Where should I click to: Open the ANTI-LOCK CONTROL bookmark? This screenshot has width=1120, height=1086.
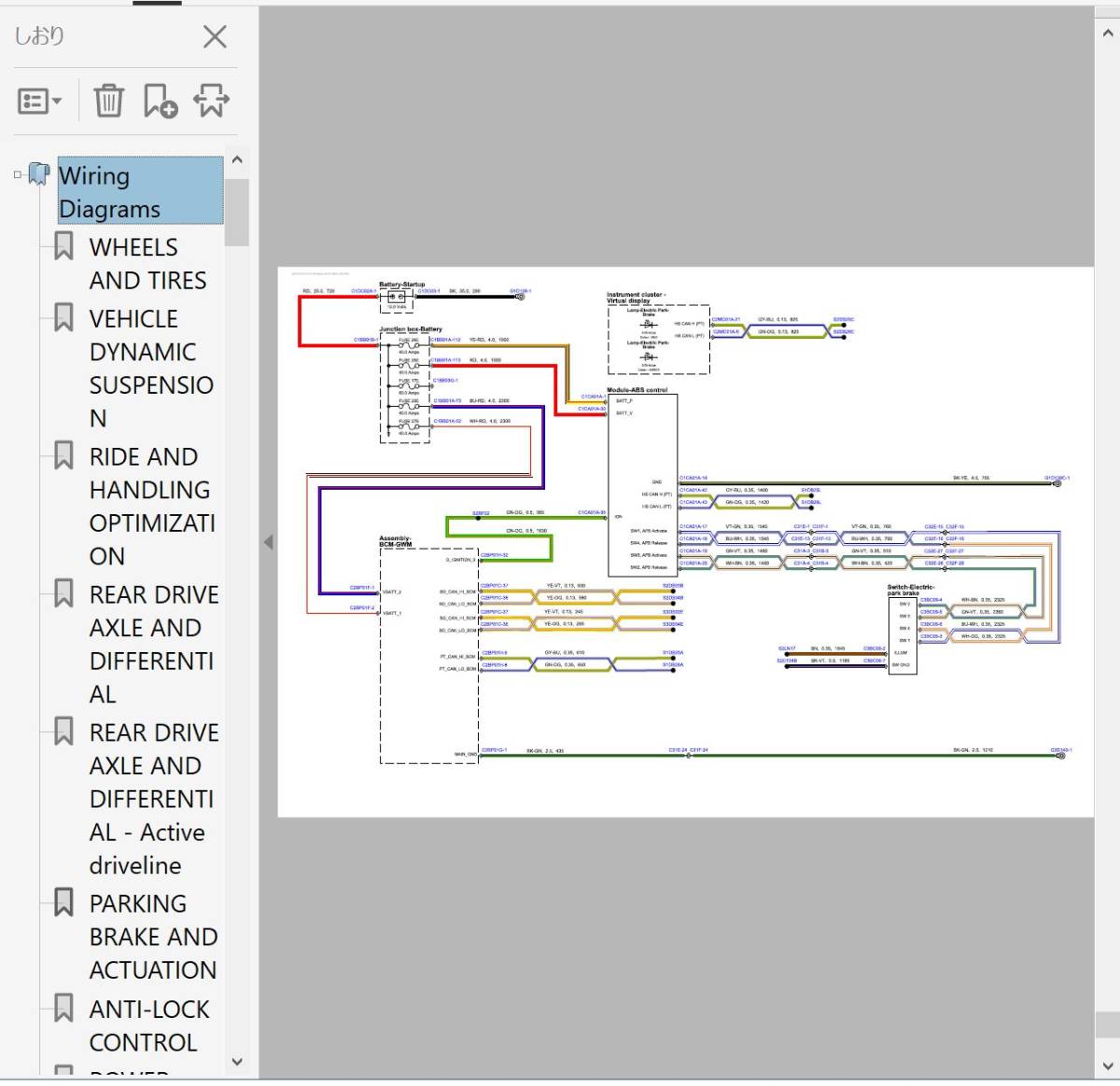click(149, 1025)
